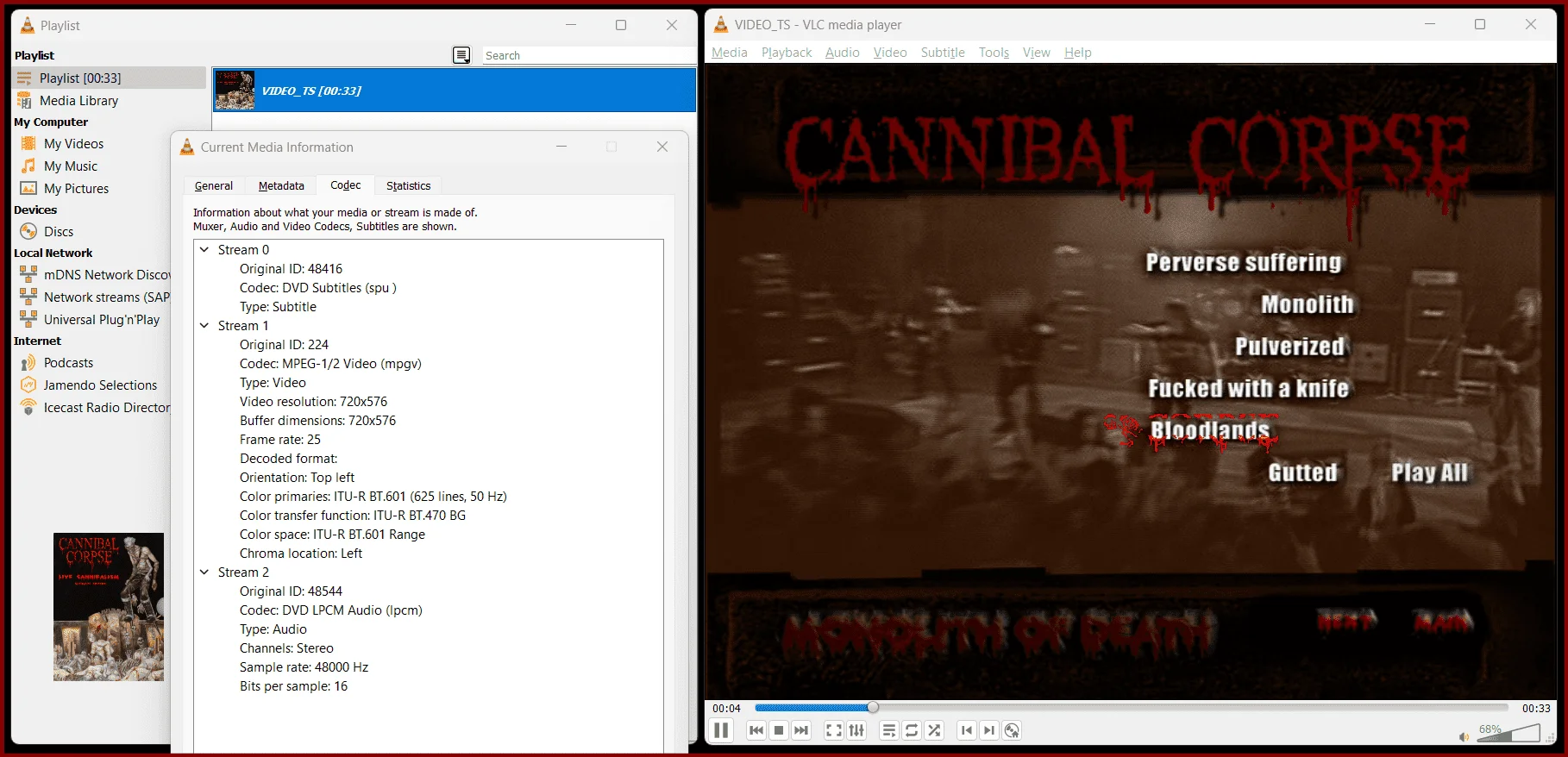Open the Subtitle menu
The image size is (1568, 757).
pos(943,53)
